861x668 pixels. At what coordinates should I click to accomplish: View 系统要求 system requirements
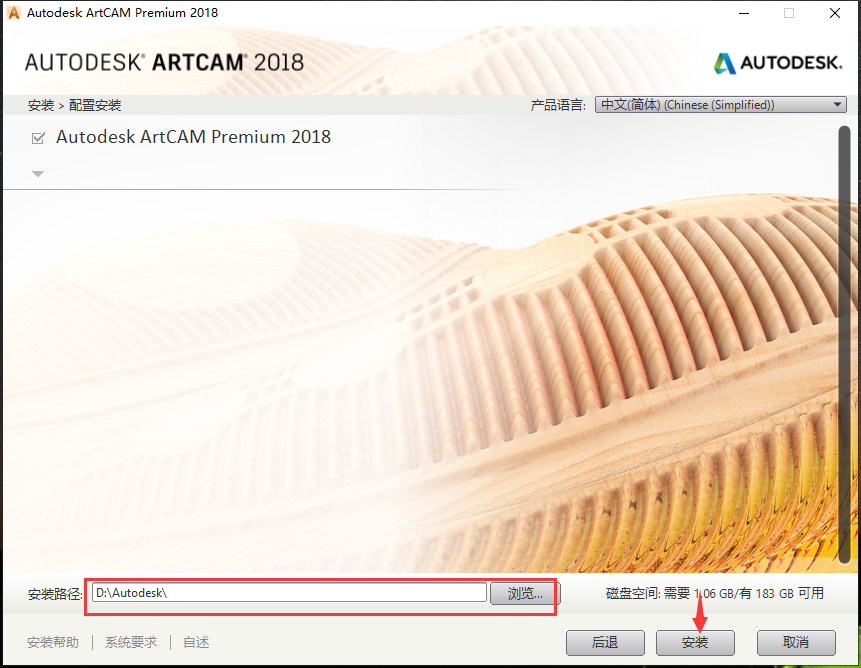(x=130, y=642)
